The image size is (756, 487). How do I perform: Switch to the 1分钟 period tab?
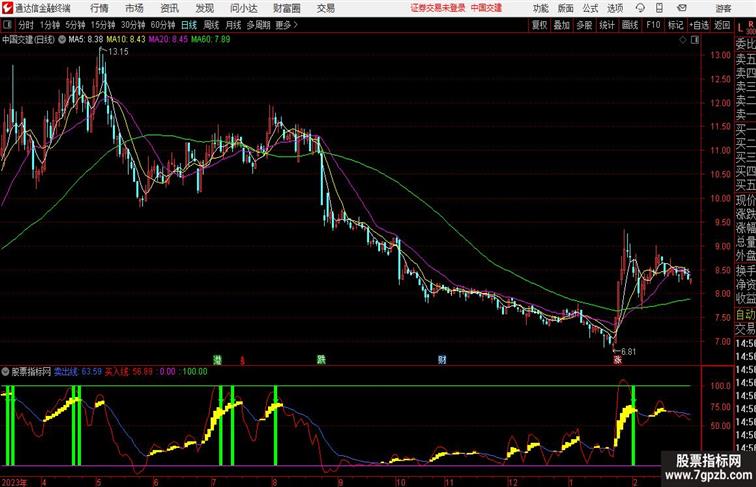click(50, 25)
